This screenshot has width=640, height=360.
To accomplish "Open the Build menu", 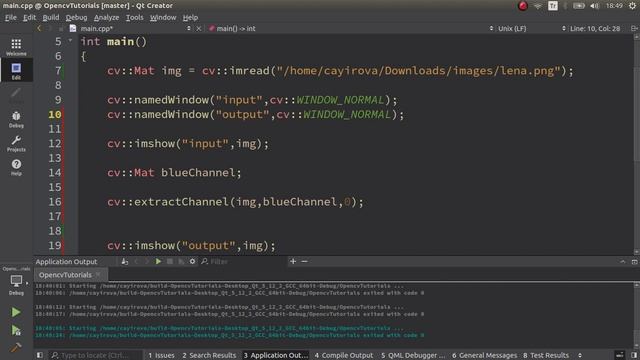I will click(x=51, y=18).
